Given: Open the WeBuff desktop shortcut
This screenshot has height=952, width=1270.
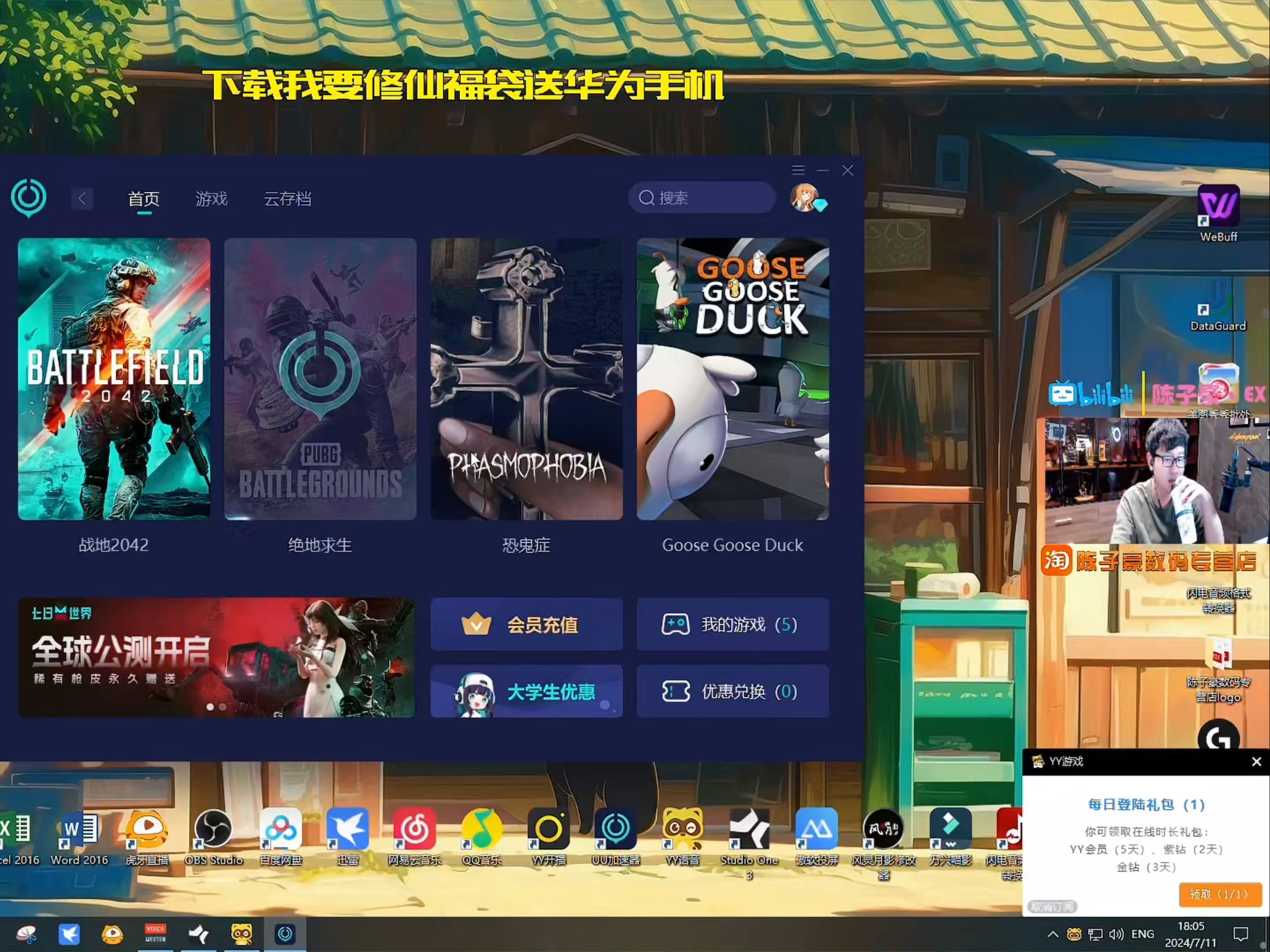Looking at the screenshot, I should 1218,213.
